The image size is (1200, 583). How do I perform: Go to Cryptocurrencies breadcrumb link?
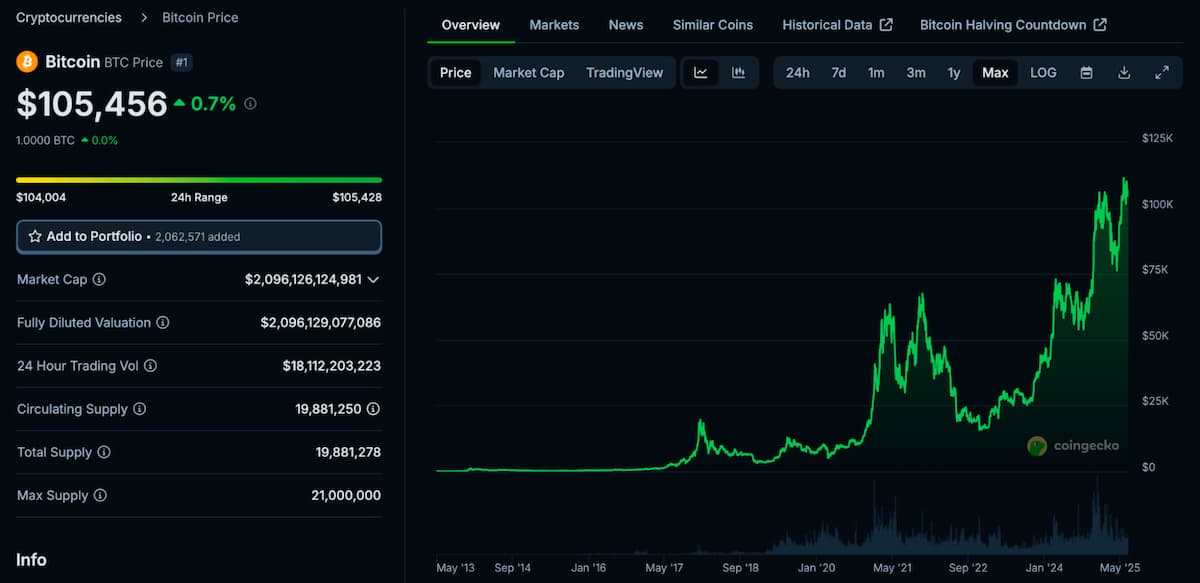coord(69,17)
